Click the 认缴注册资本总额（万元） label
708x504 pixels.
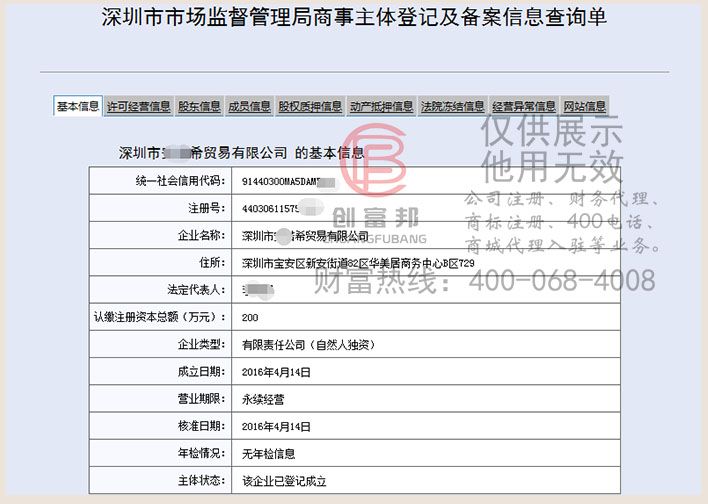click(x=159, y=317)
